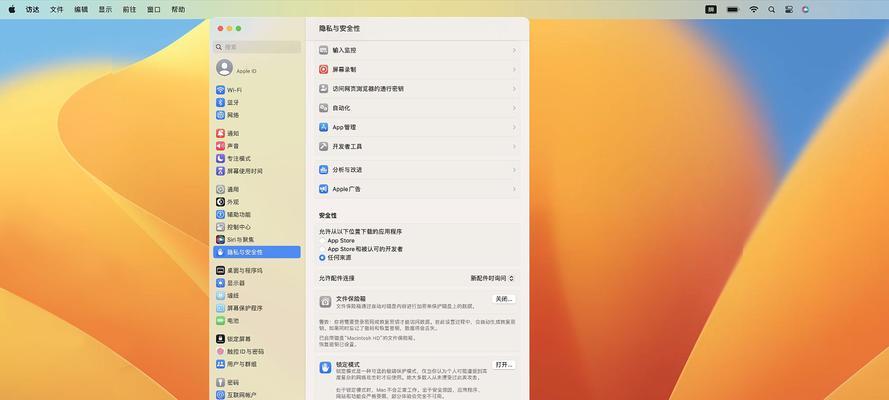Open the 文件 menu in menu bar

tap(57, 10)
